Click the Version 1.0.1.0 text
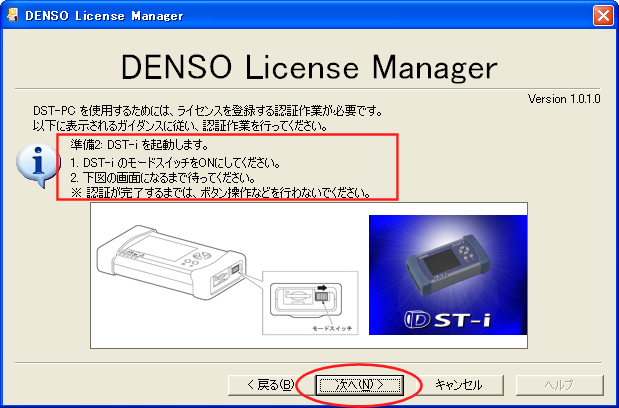The width and height of the screenshot is (619, 408). tap(564, 99)
